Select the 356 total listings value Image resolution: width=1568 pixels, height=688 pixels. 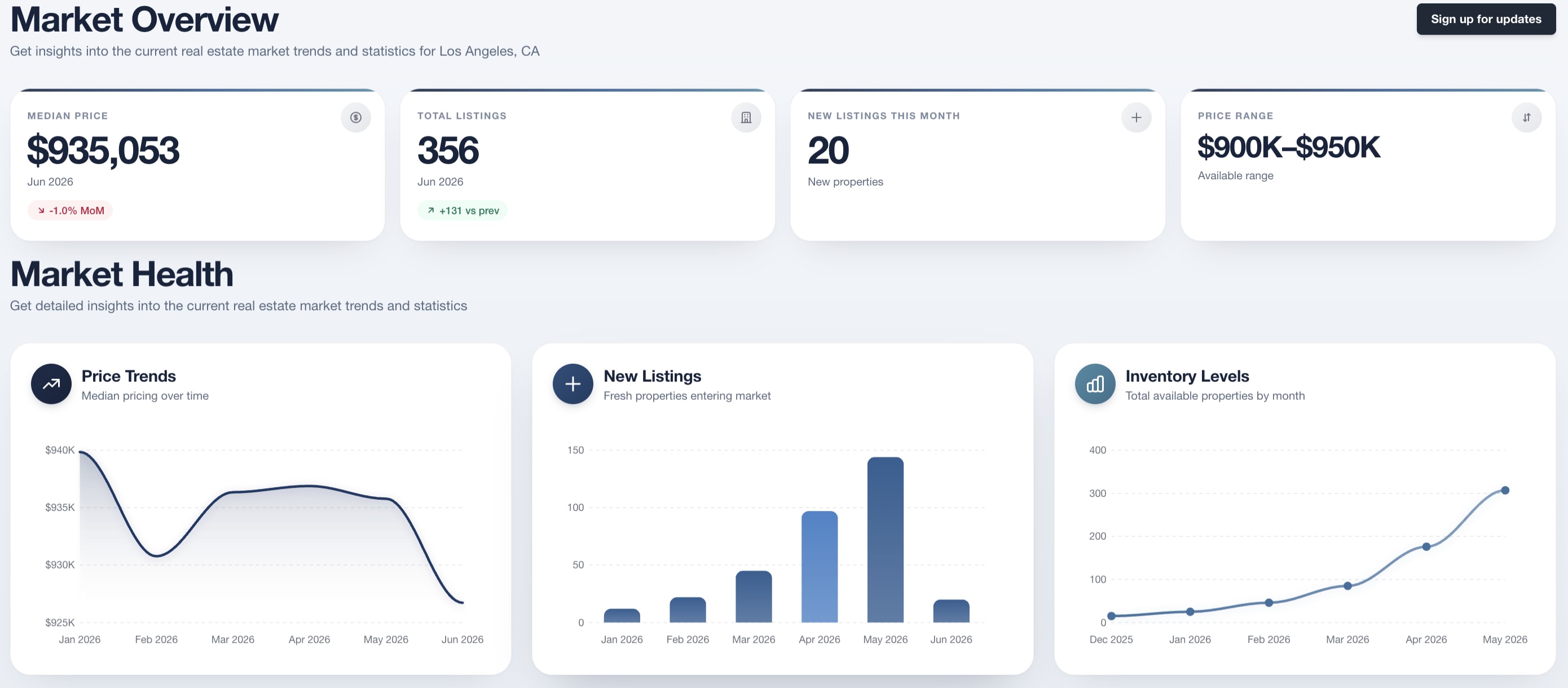[x=448, y=151]
